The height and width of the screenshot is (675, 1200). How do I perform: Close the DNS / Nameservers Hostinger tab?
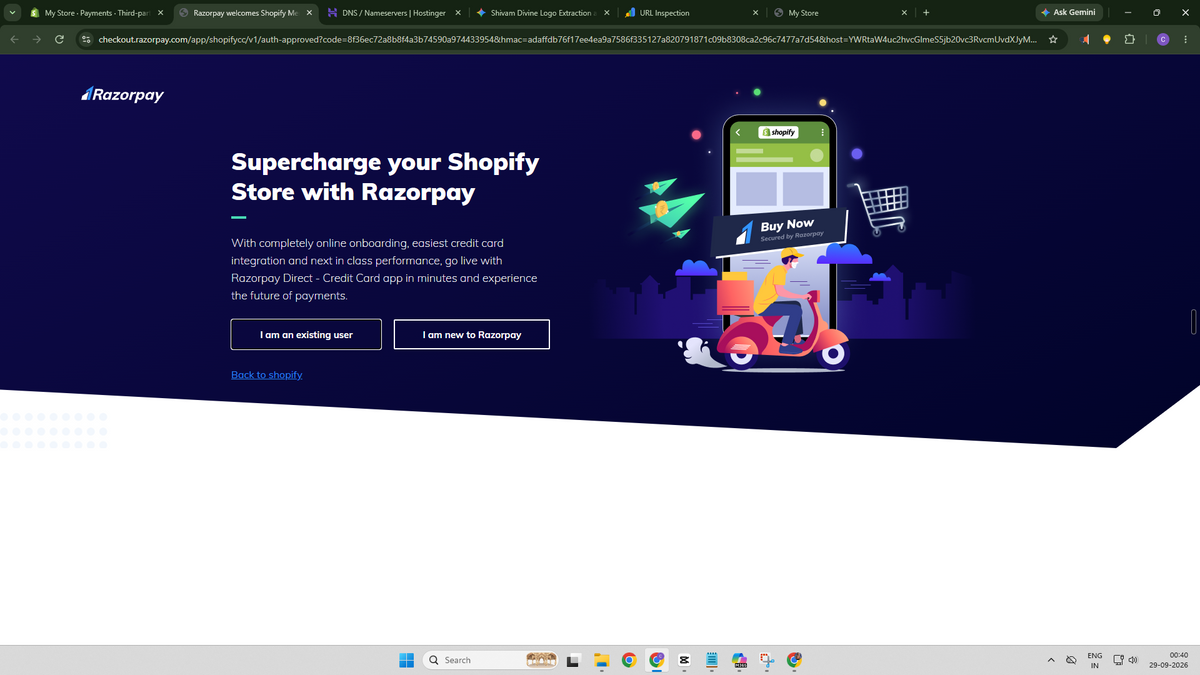[456, 13]
